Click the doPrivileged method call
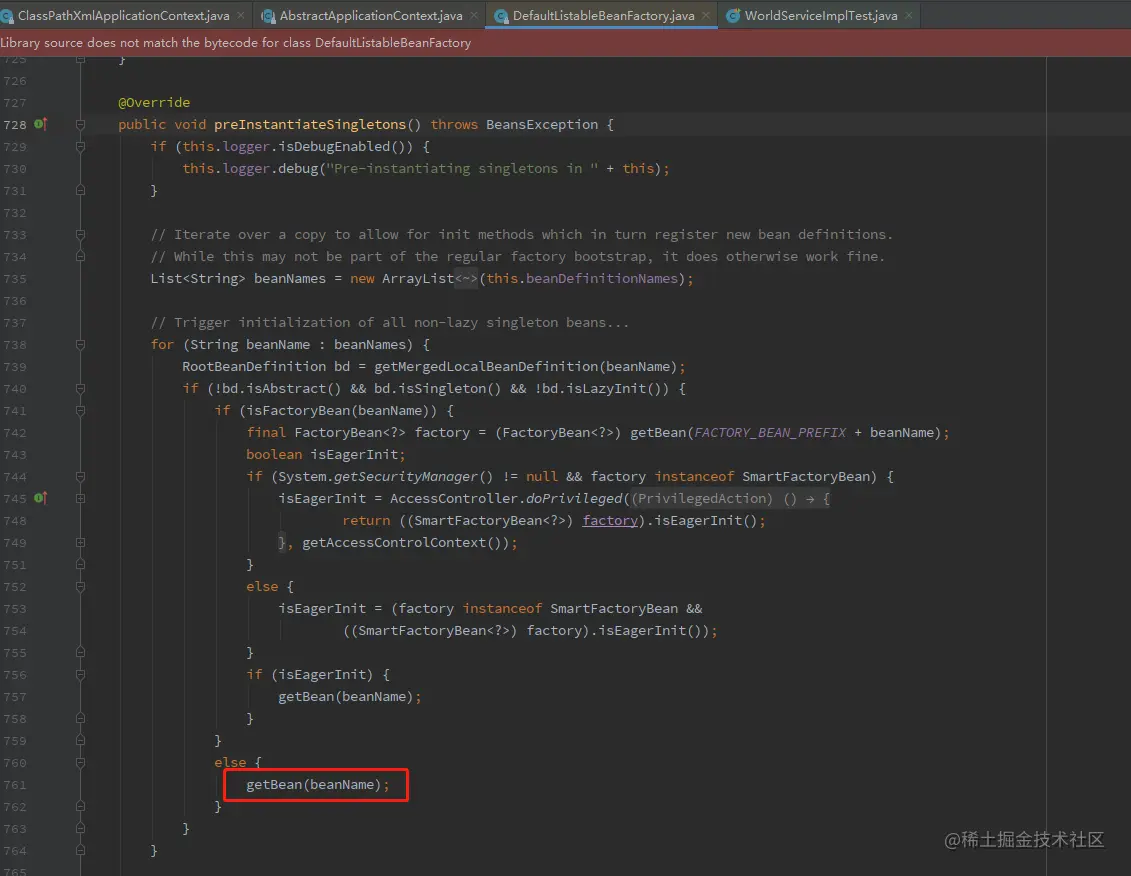 [574, 499]
